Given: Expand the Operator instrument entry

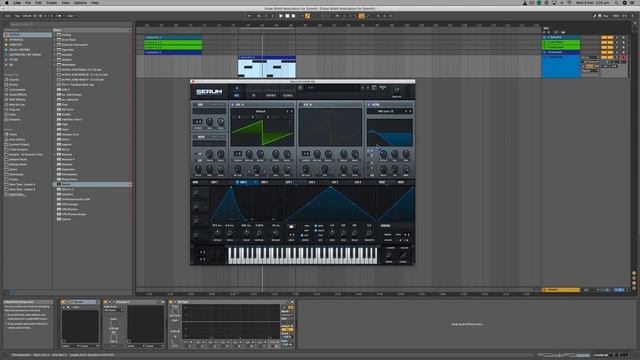Looking at the screenshot, I should (55, 50).
